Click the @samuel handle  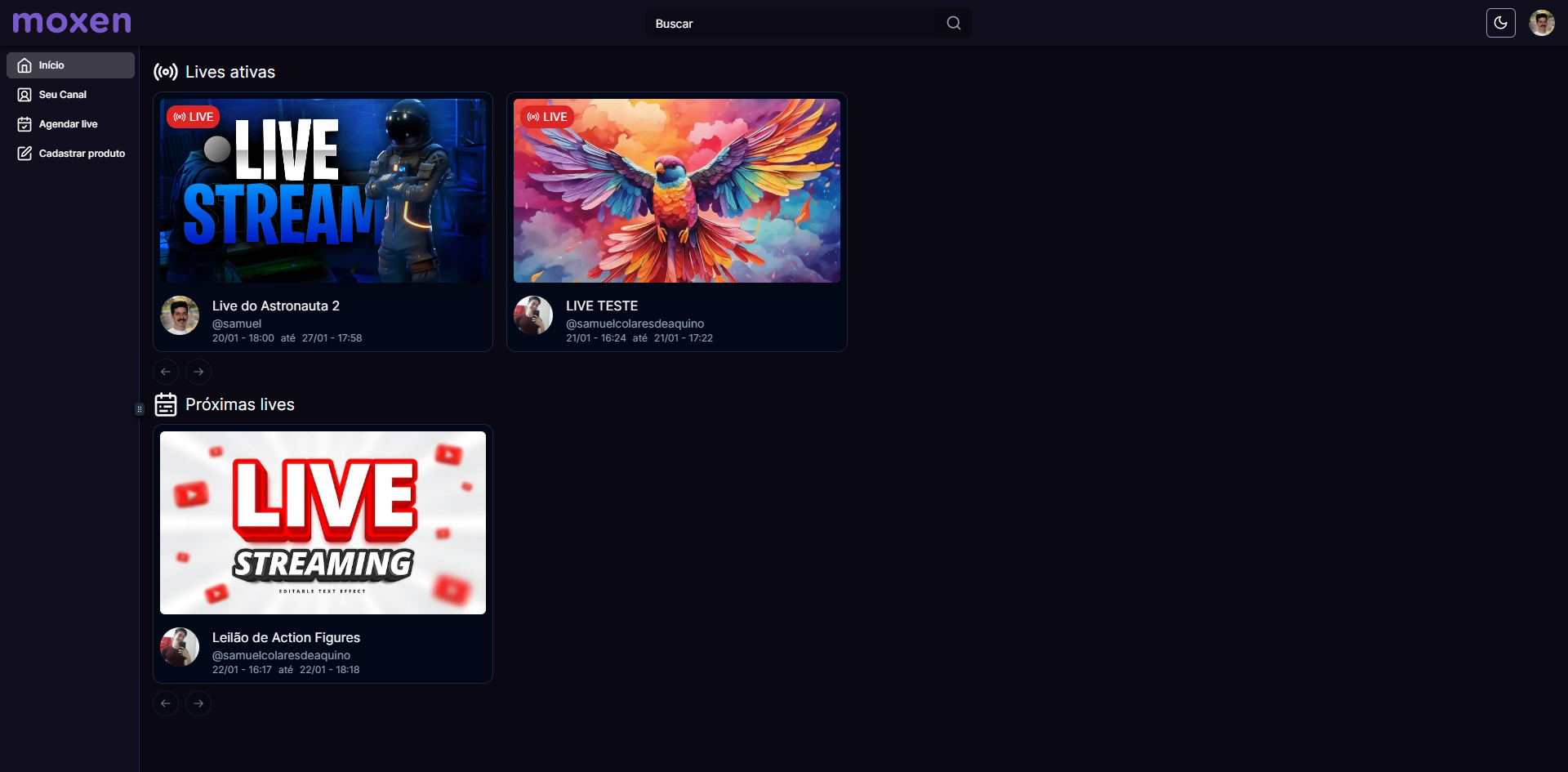[237, 324]
